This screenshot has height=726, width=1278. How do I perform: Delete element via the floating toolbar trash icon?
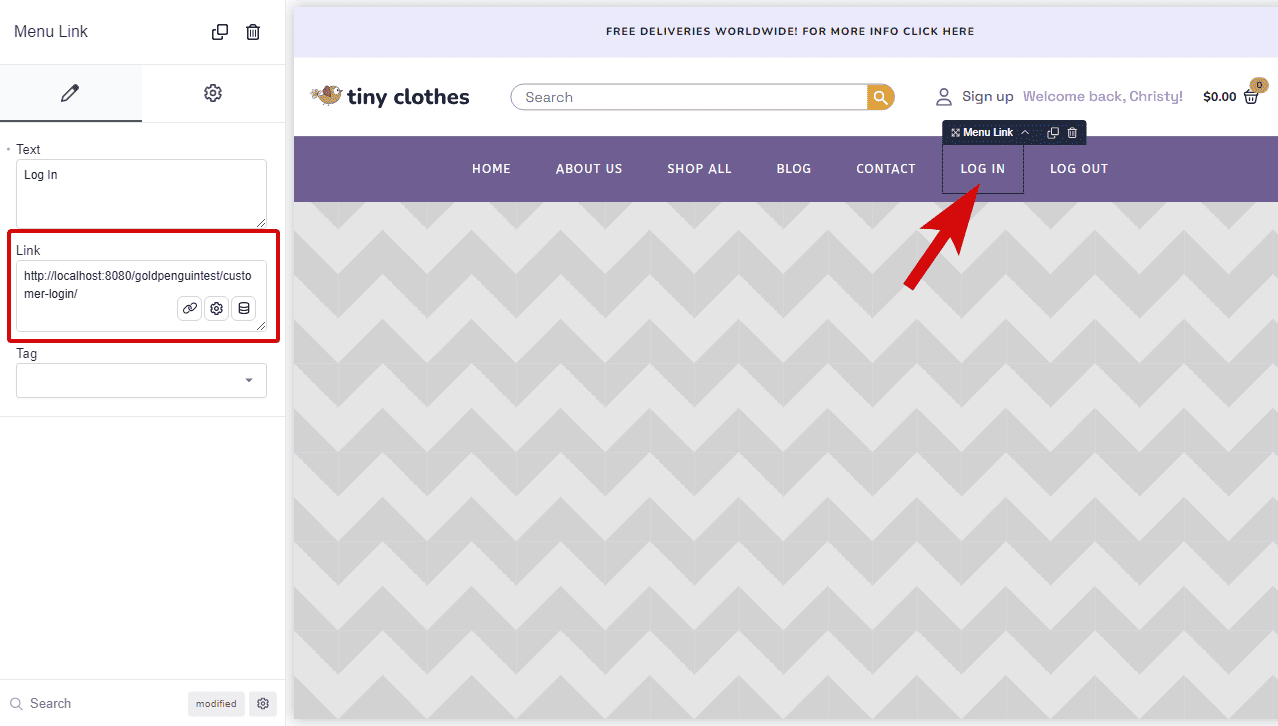point(1072,133)
